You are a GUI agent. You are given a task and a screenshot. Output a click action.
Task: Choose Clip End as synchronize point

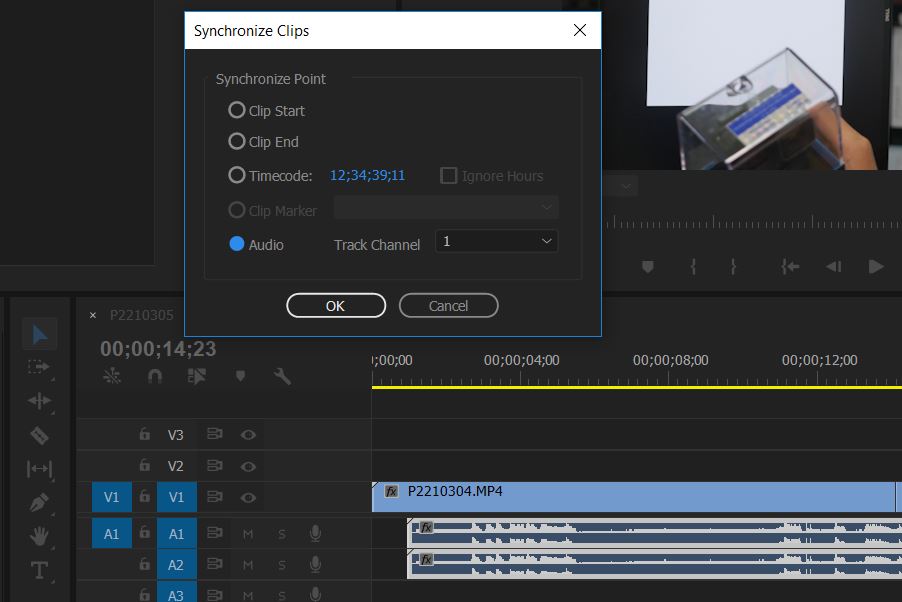(x=237, y=141)
